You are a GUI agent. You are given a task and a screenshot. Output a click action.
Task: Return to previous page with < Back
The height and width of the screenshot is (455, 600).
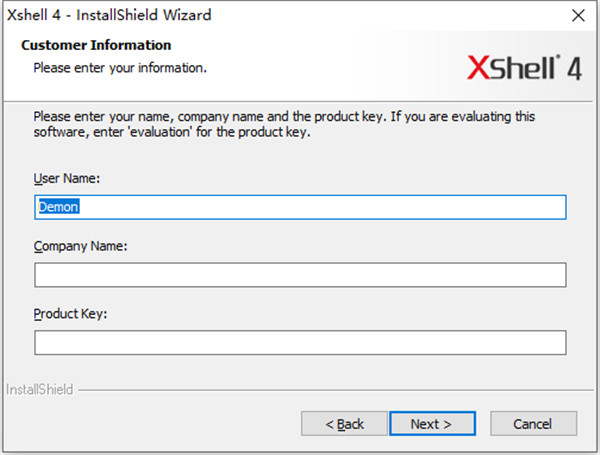[x=344, y=424]
